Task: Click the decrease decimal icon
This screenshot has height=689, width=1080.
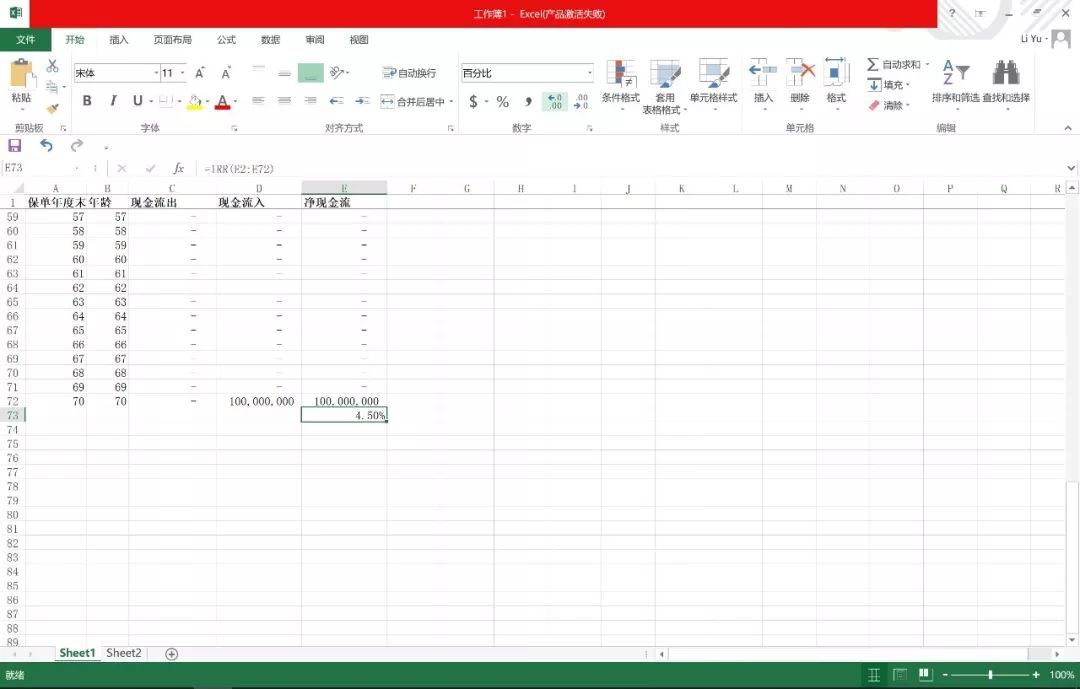Action: 581,101
